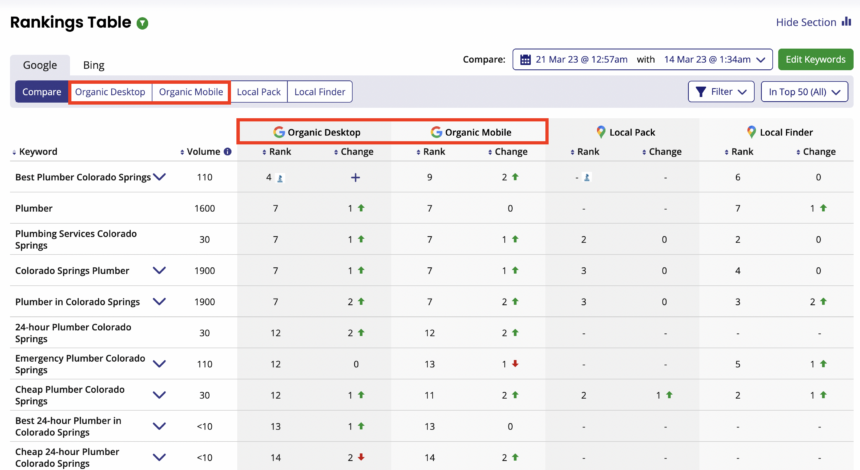The width and height of the screenshot is (860, 470).
Task: Click the bar chart icon beside Hide Section
Action: point(846,22)
